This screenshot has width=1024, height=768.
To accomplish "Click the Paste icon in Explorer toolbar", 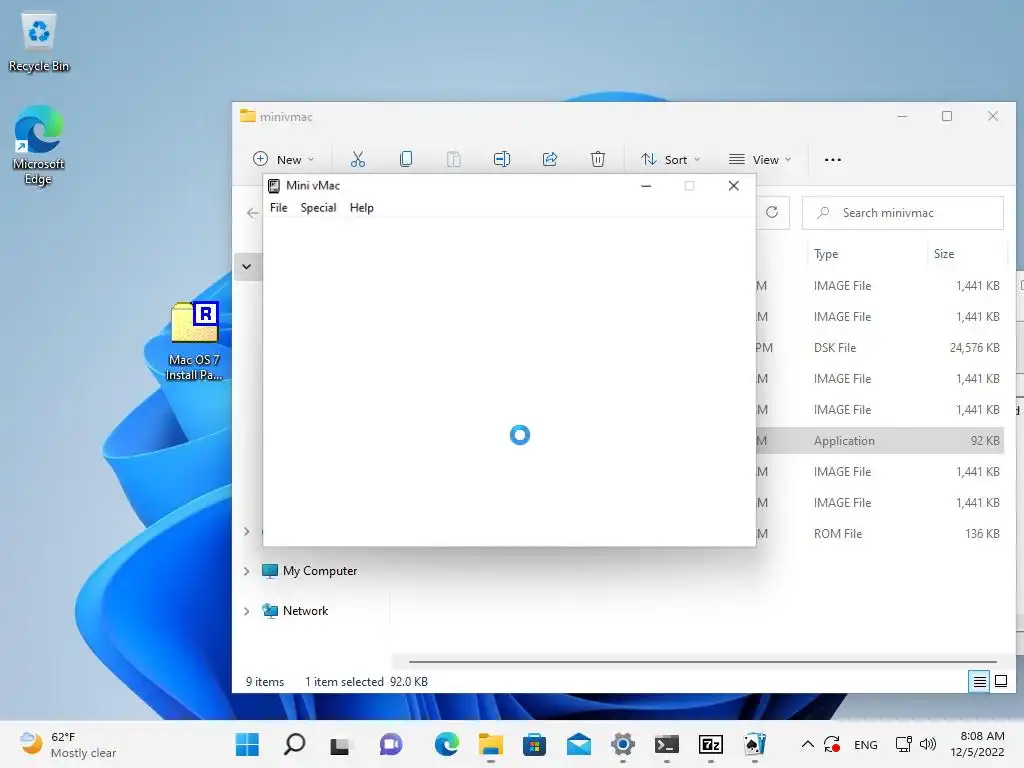I will pos(453,159).
